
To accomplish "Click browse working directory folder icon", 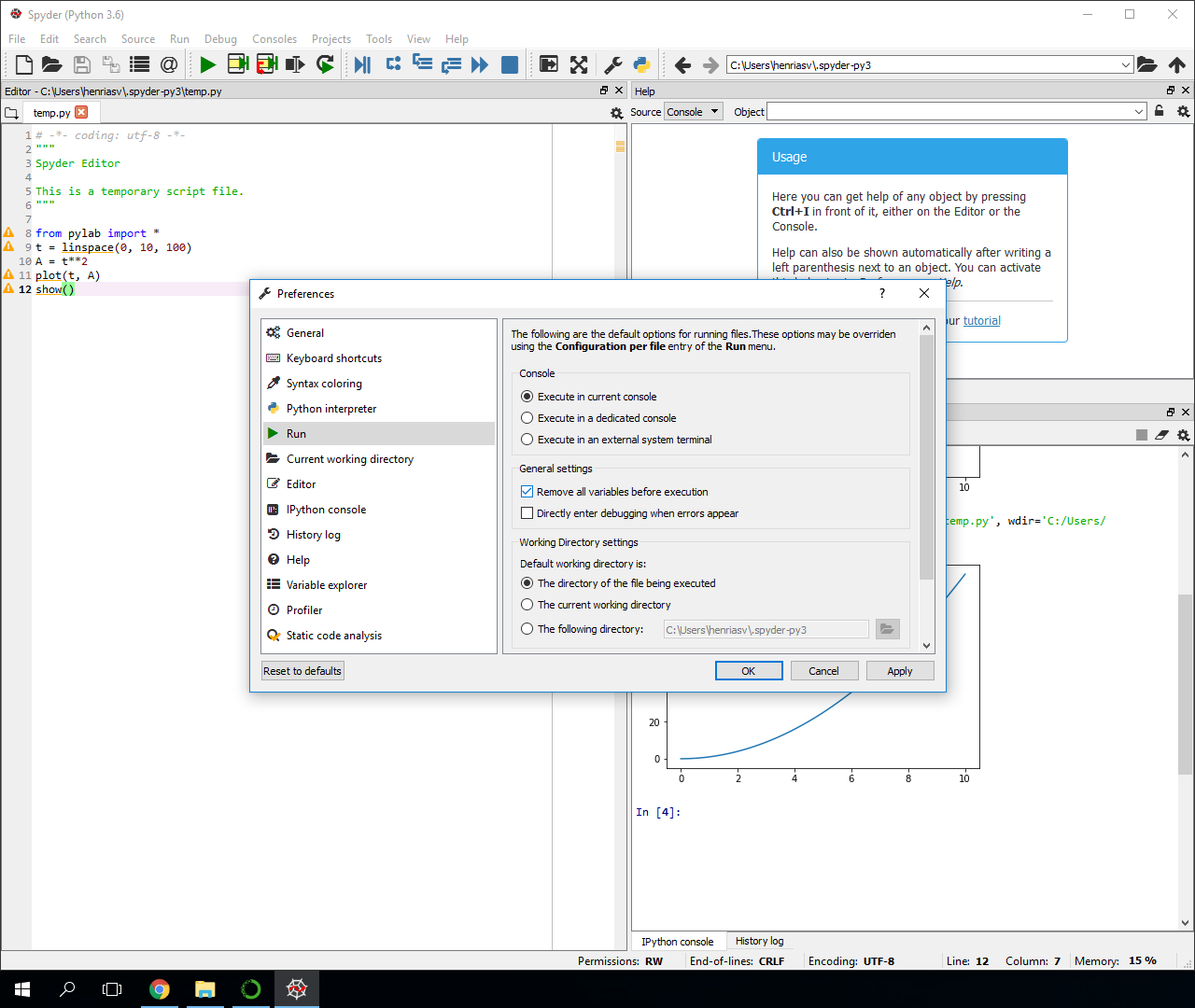I will click(x=1147, y=64).
